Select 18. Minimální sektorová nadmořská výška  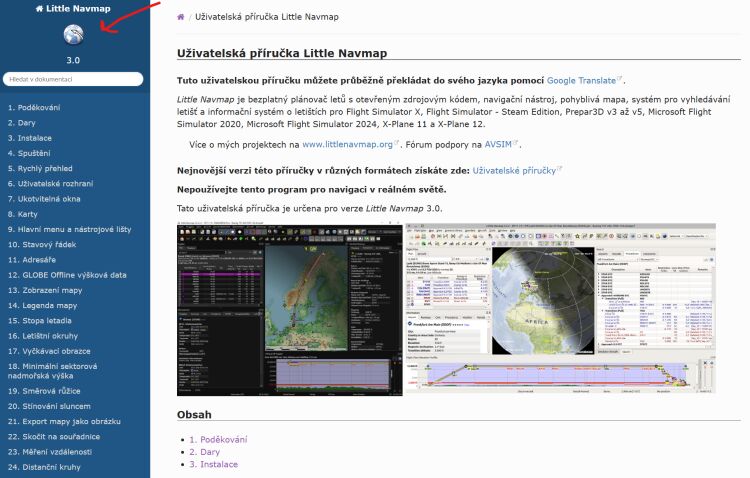[x=52, y=371]
